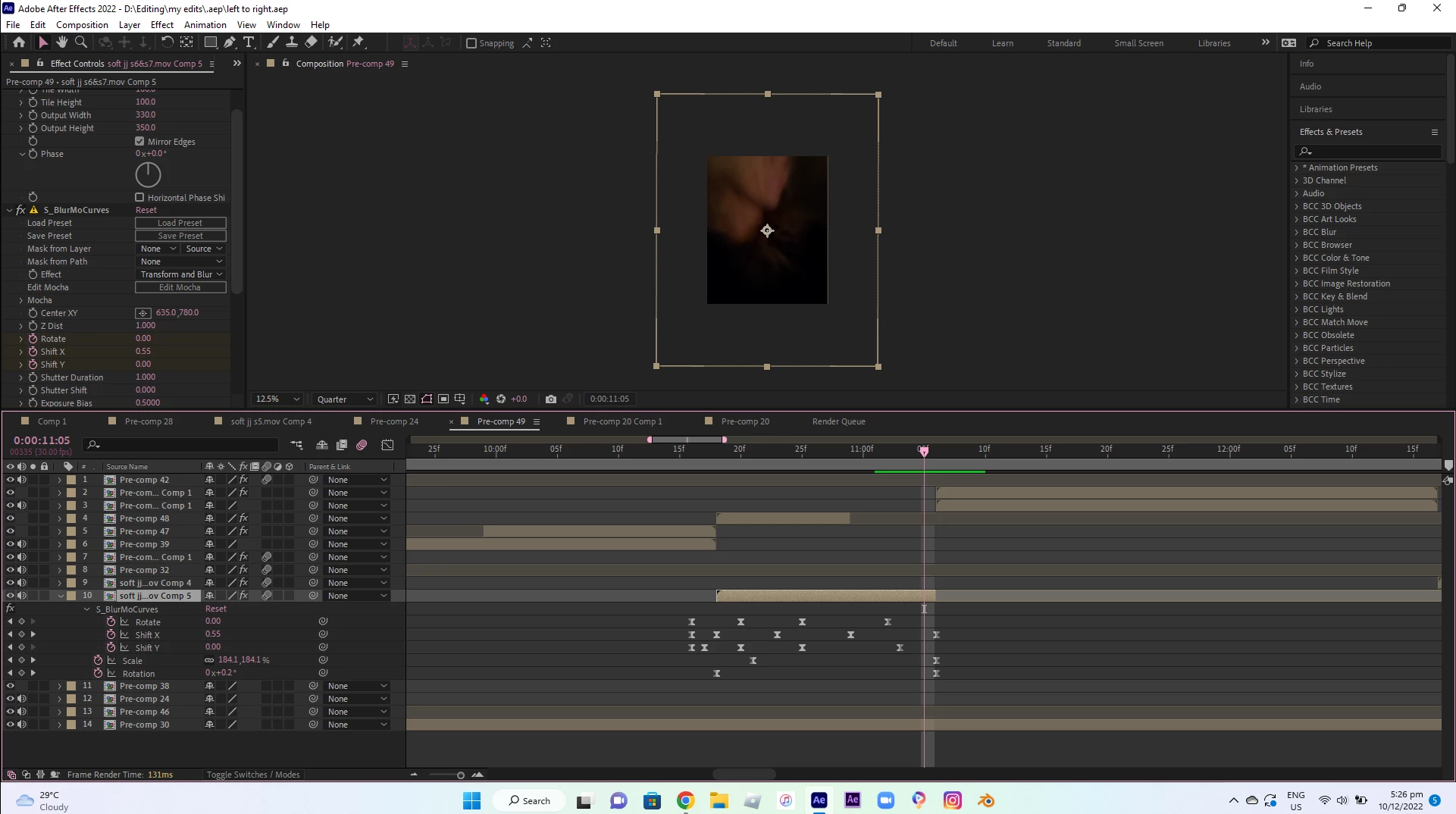Viewport: 1456px width, 814px height.
Task: Toggle visibility of the Pre-comp 48 layer
Action: [10, 518]
